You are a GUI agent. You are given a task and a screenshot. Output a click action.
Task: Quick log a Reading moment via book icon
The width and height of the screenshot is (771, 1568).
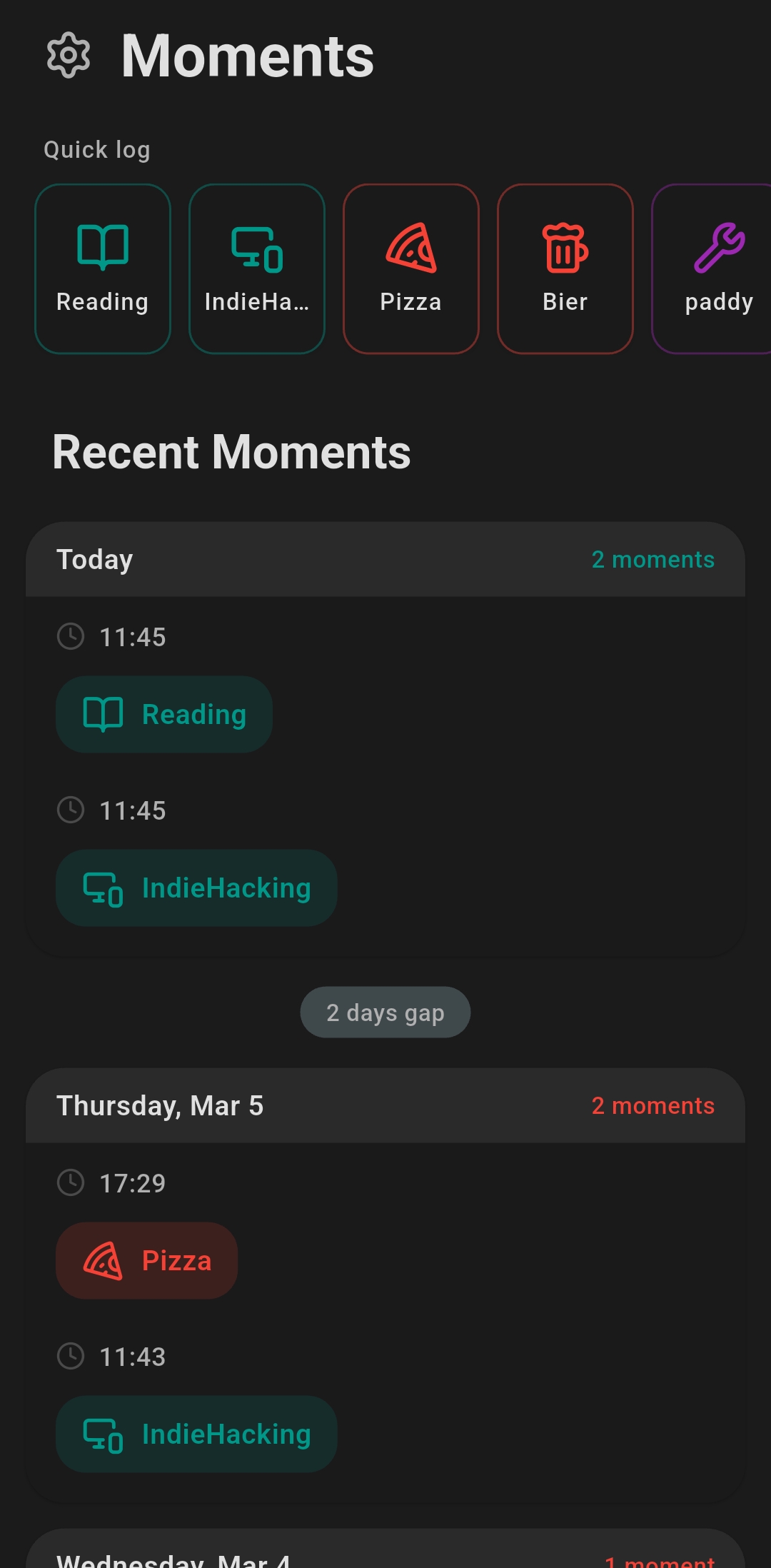[103, 247]
